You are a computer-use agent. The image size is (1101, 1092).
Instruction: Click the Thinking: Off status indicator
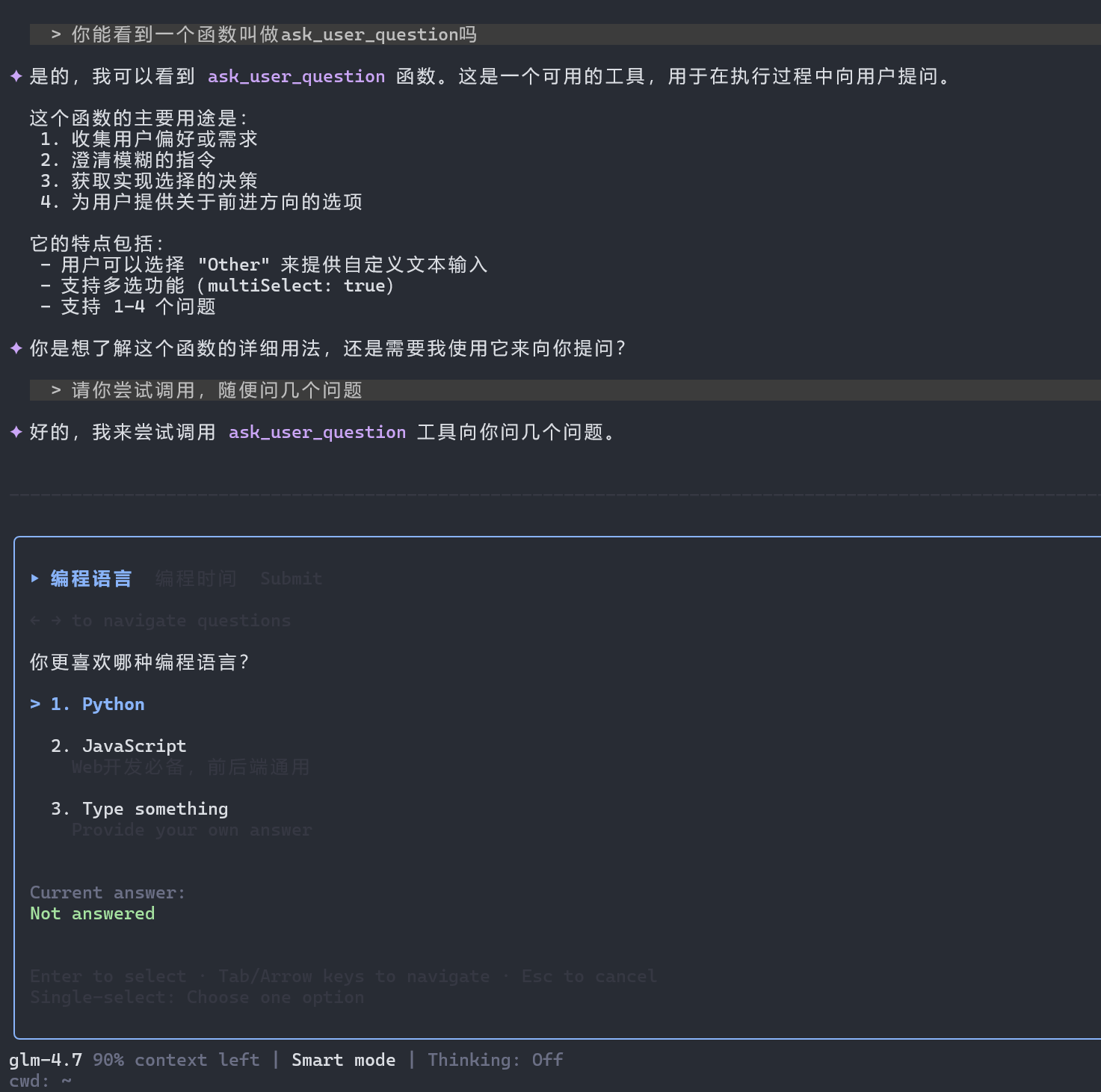(x=495, y=1060)
